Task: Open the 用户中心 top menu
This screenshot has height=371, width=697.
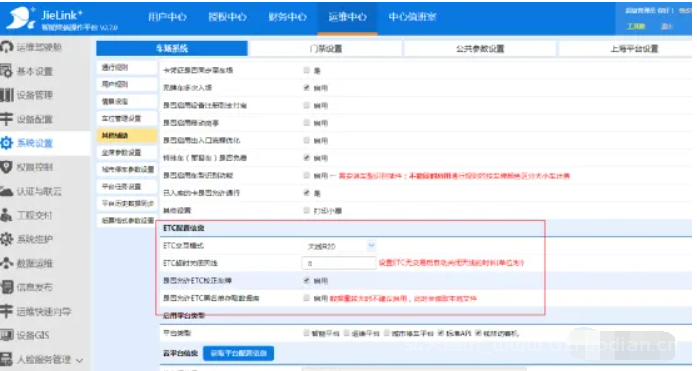Action: [167, 17]
